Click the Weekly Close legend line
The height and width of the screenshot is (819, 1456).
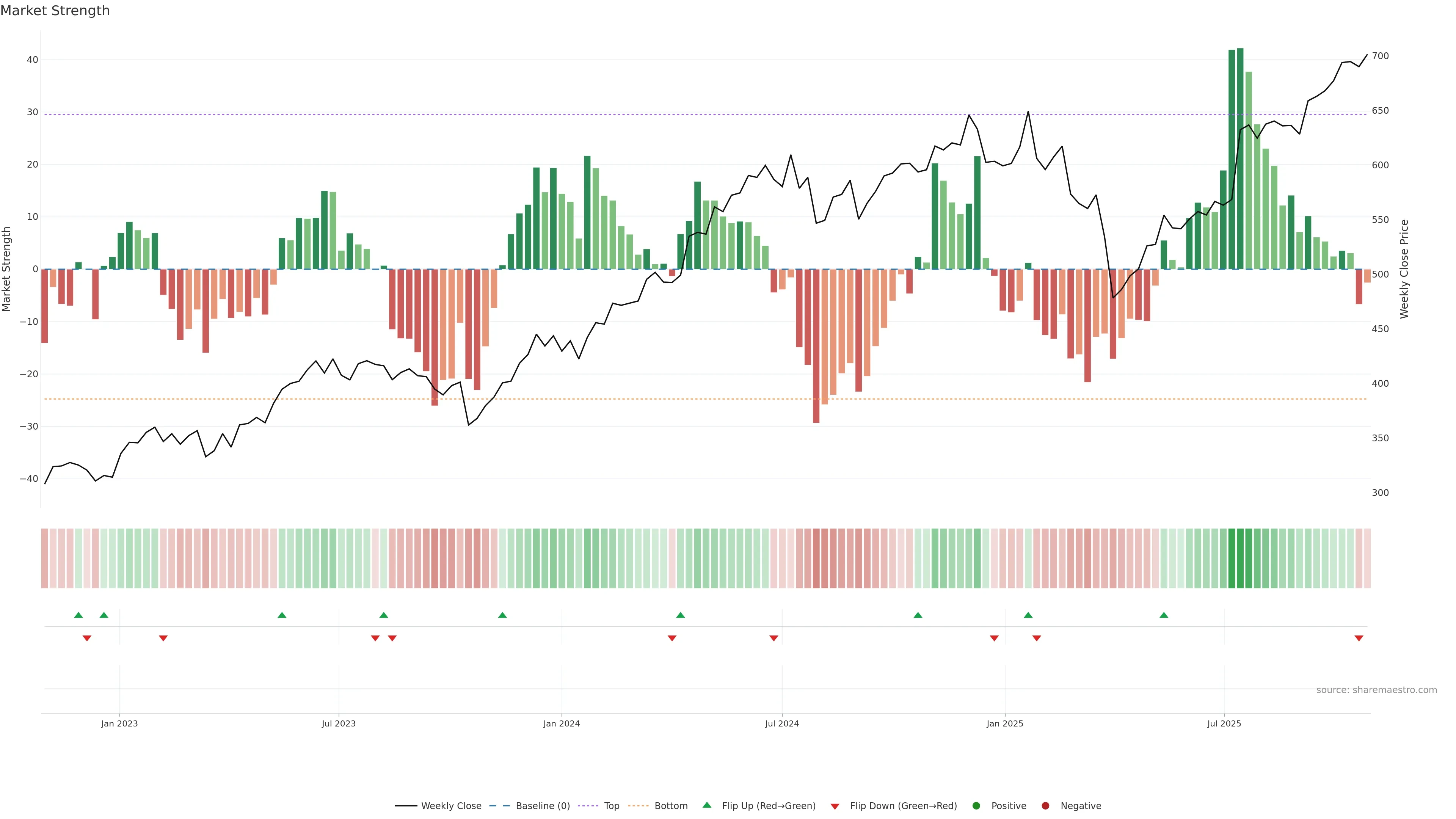(x=406, y=806)
